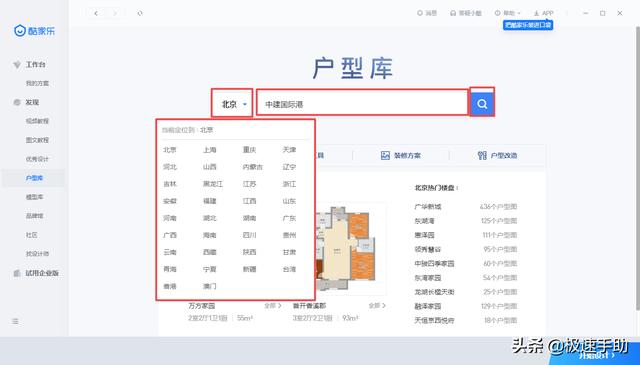Open the 帮助 help menu
This screenshot has height=365, width=640.
tap(508, 13)
